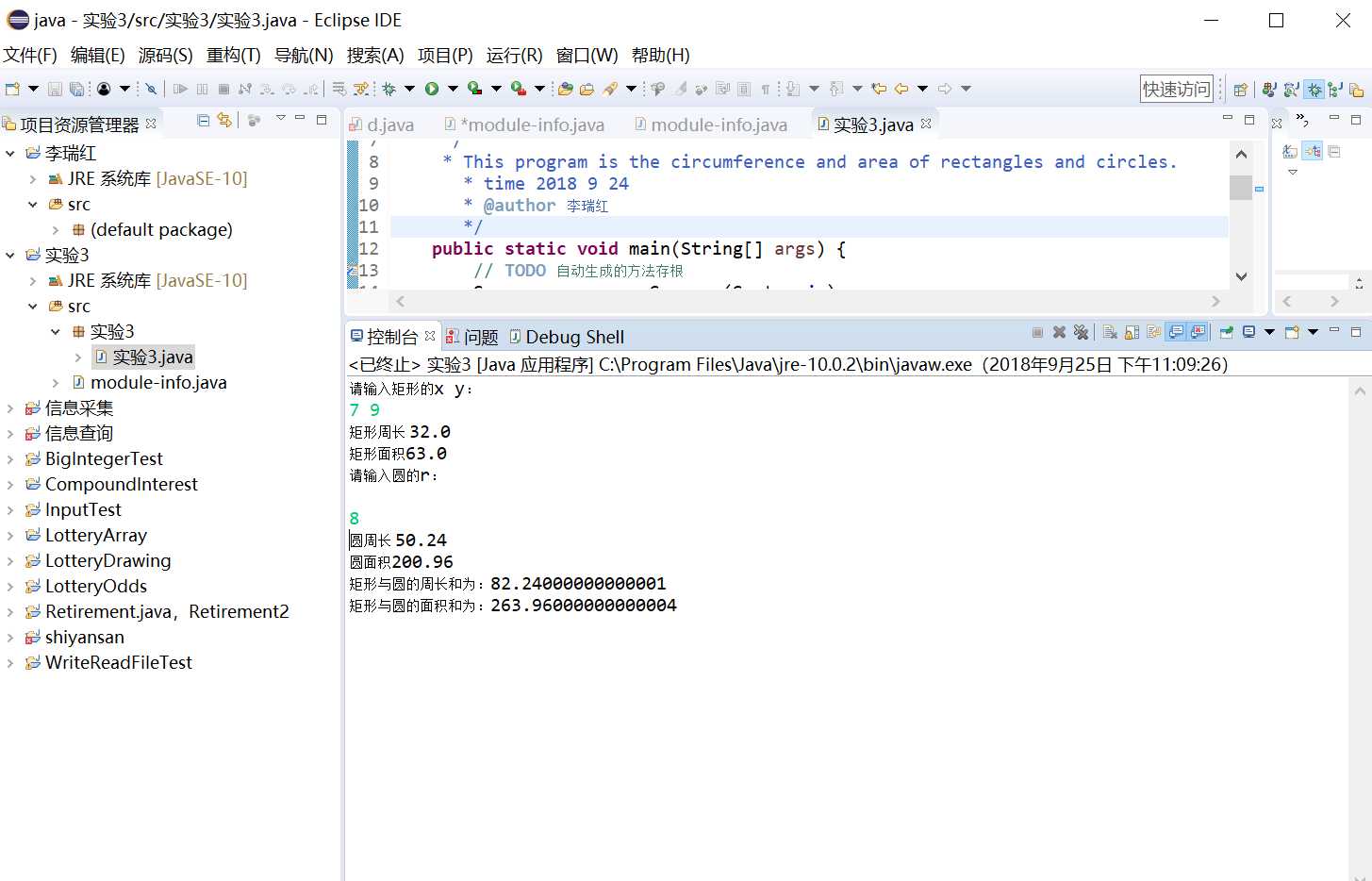Toggle Scroll Lock in console
Viewport: 1372px width, 881px height.
[1132, 332]
